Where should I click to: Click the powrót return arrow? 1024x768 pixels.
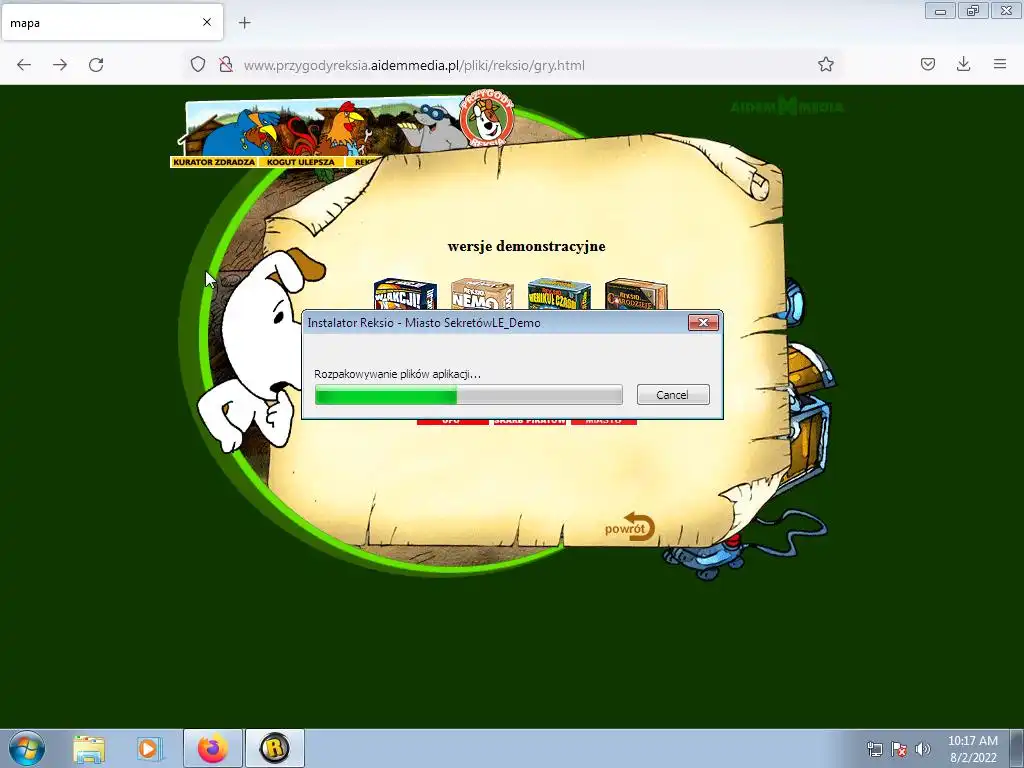coord(630,528)
